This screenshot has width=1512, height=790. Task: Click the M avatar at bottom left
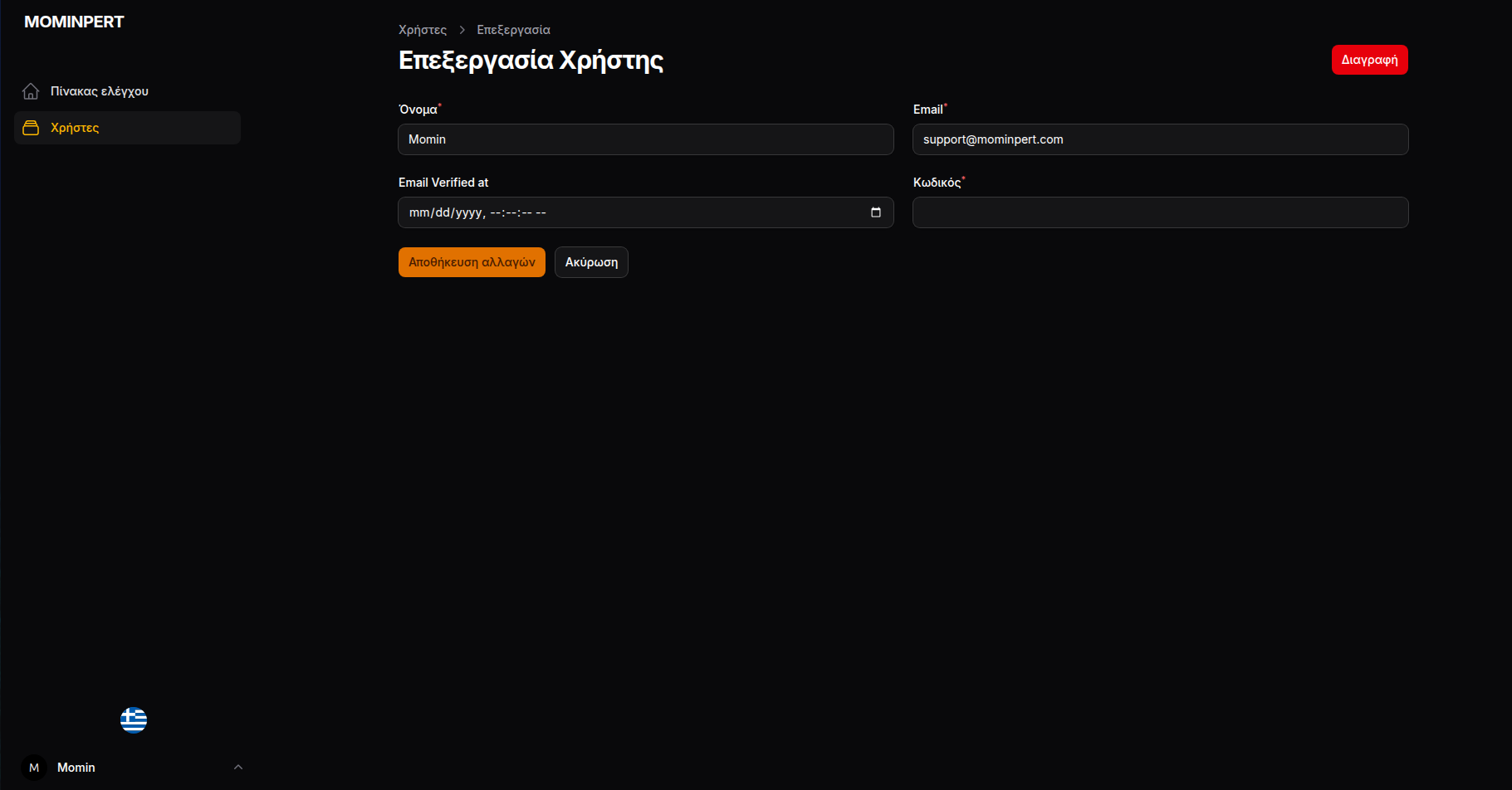tap(34, 768)
